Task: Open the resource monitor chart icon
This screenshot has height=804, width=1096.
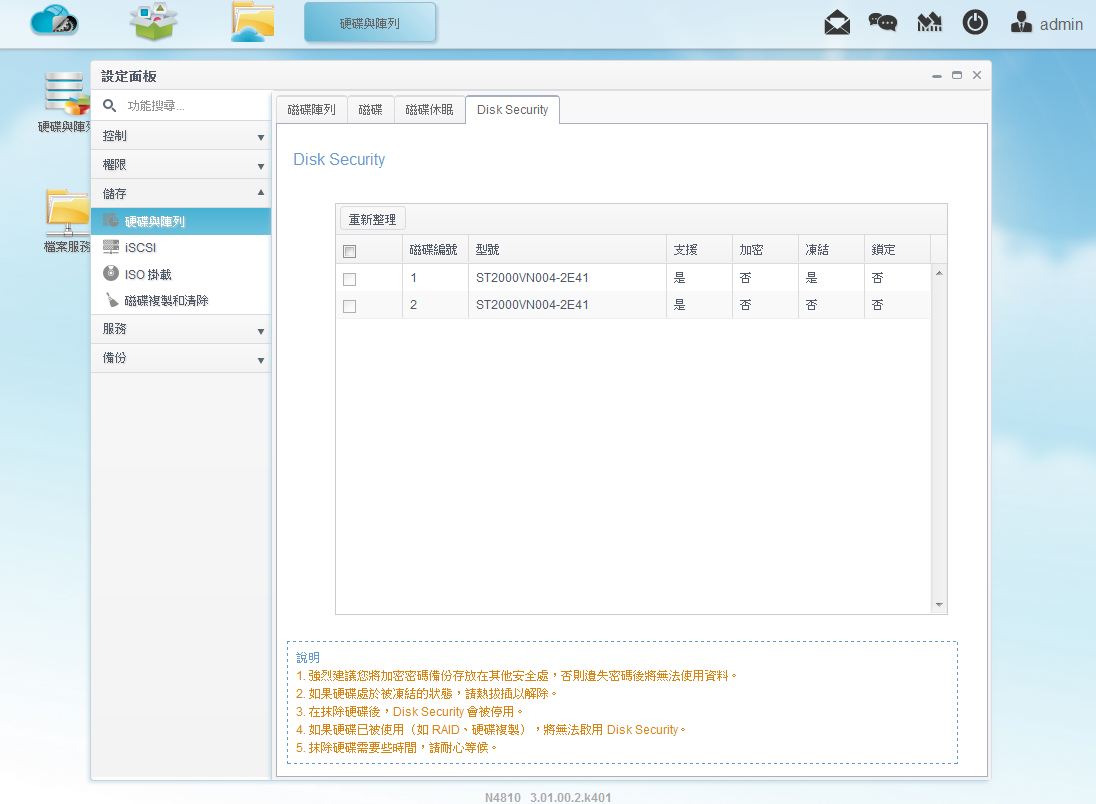Action: (929, 23)
